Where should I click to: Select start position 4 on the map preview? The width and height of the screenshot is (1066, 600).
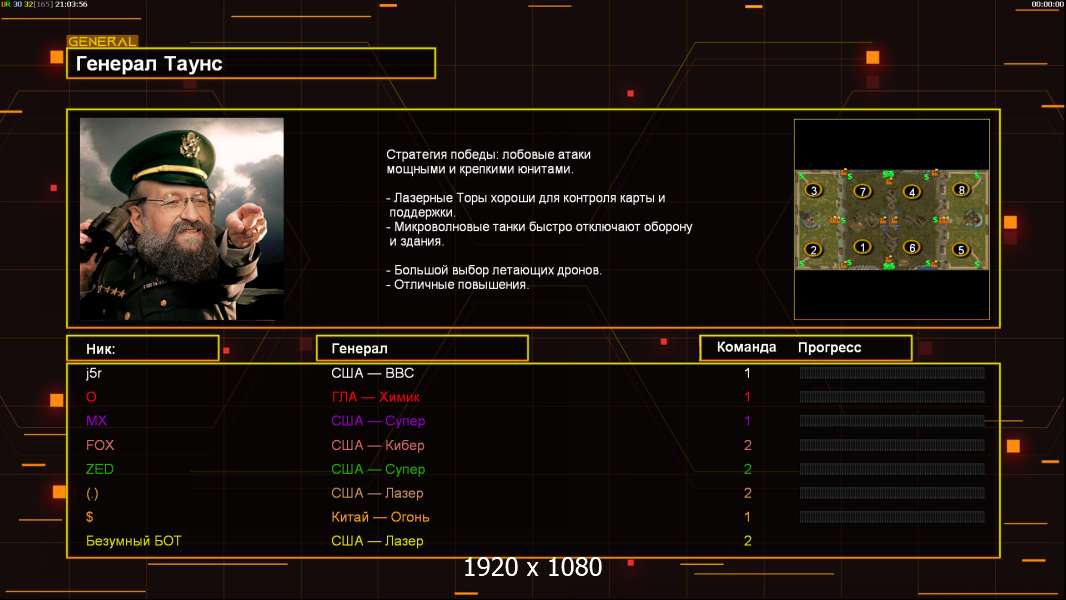912,192
